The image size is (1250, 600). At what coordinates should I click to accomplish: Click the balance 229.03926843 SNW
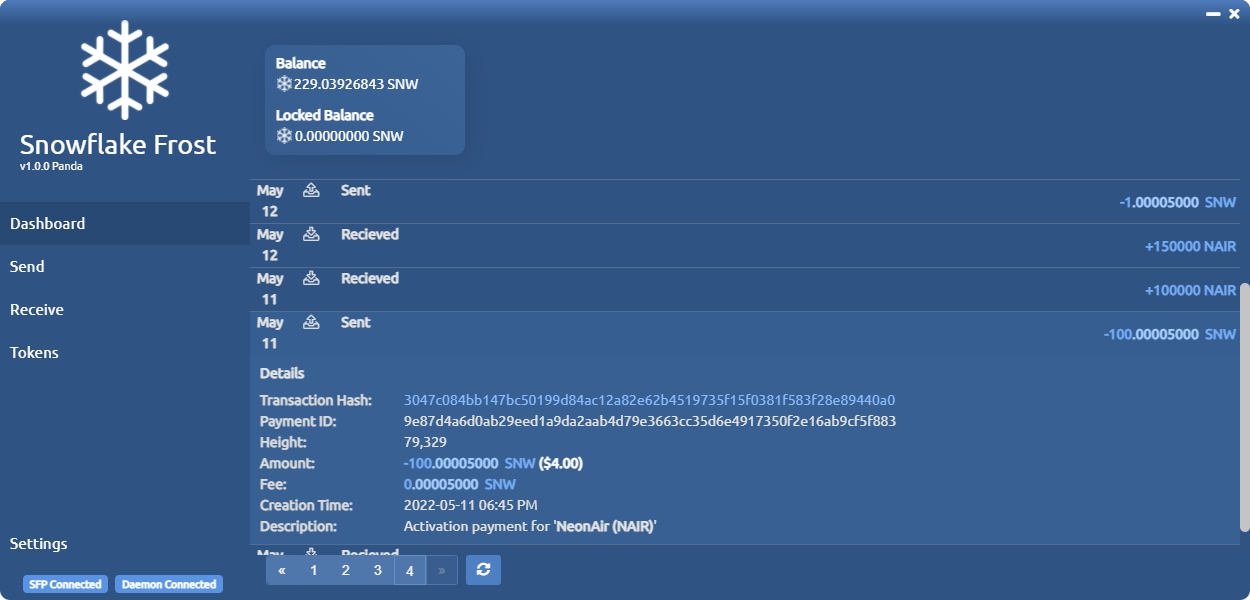pos(356,84)
